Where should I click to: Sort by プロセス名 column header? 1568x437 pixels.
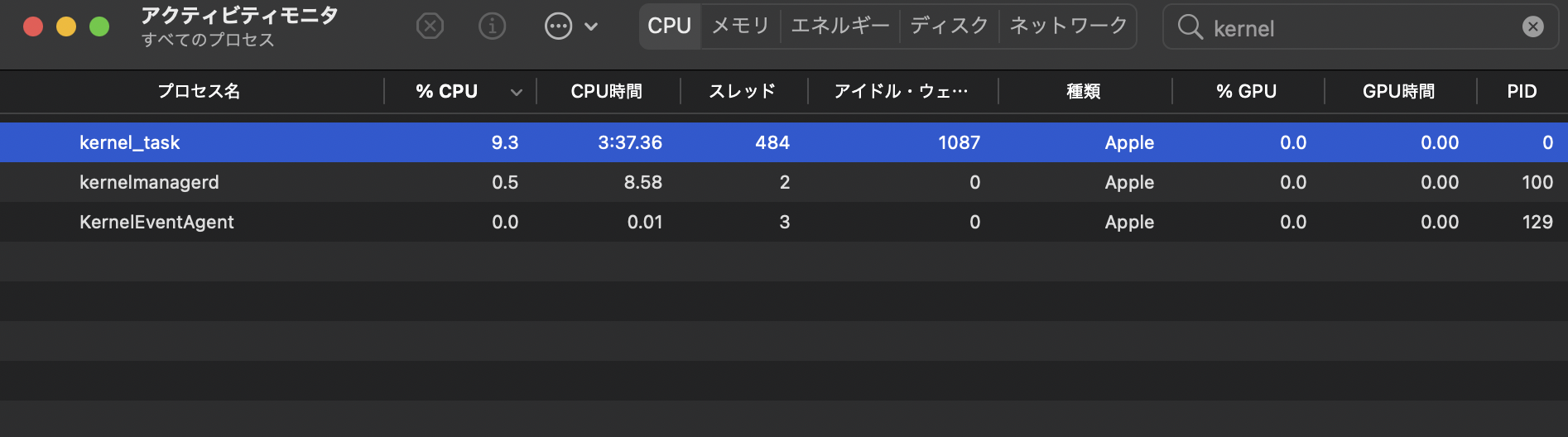(x=199, y=91)
